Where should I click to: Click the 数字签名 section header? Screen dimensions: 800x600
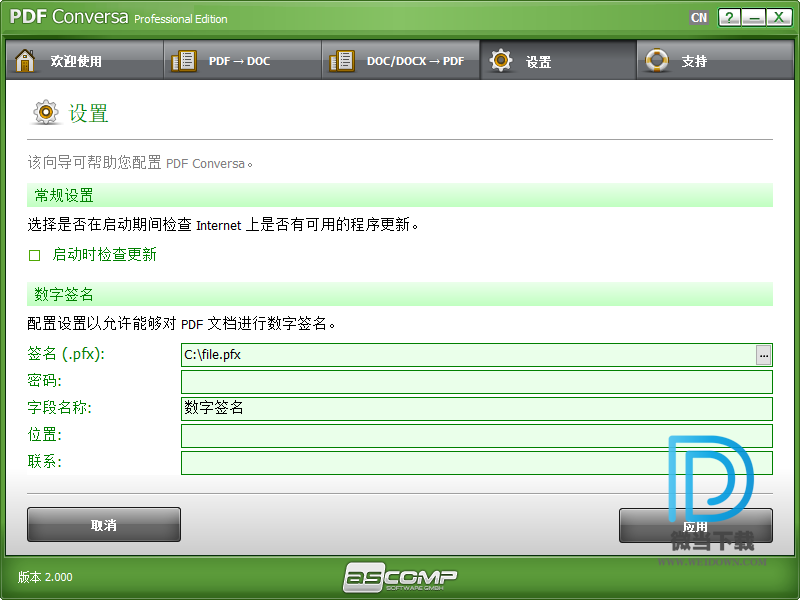(x=400, y=294)
